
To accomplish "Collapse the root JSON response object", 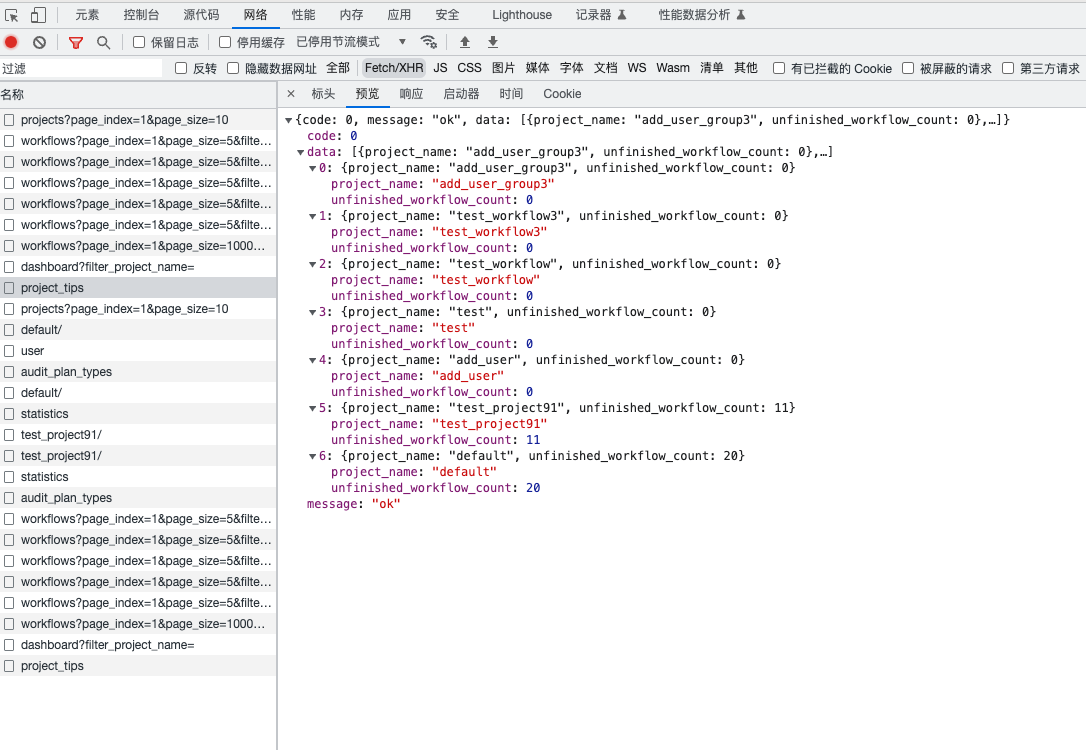I will tap(289, 120).
